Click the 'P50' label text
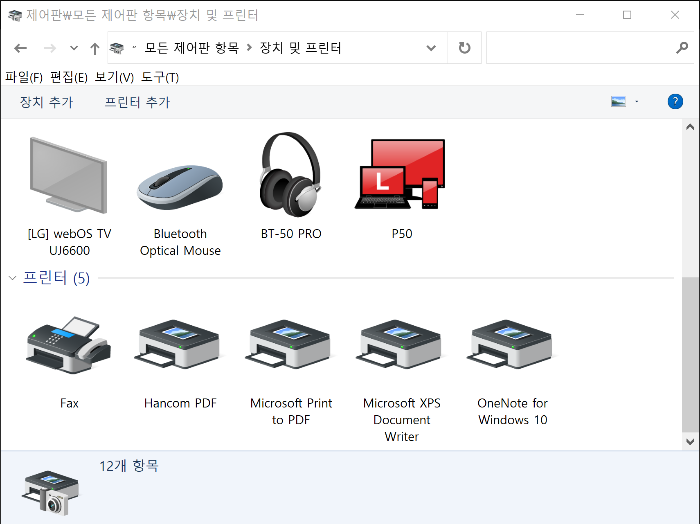700x524 pixels. pyautogui.click(x=402, y=233)
